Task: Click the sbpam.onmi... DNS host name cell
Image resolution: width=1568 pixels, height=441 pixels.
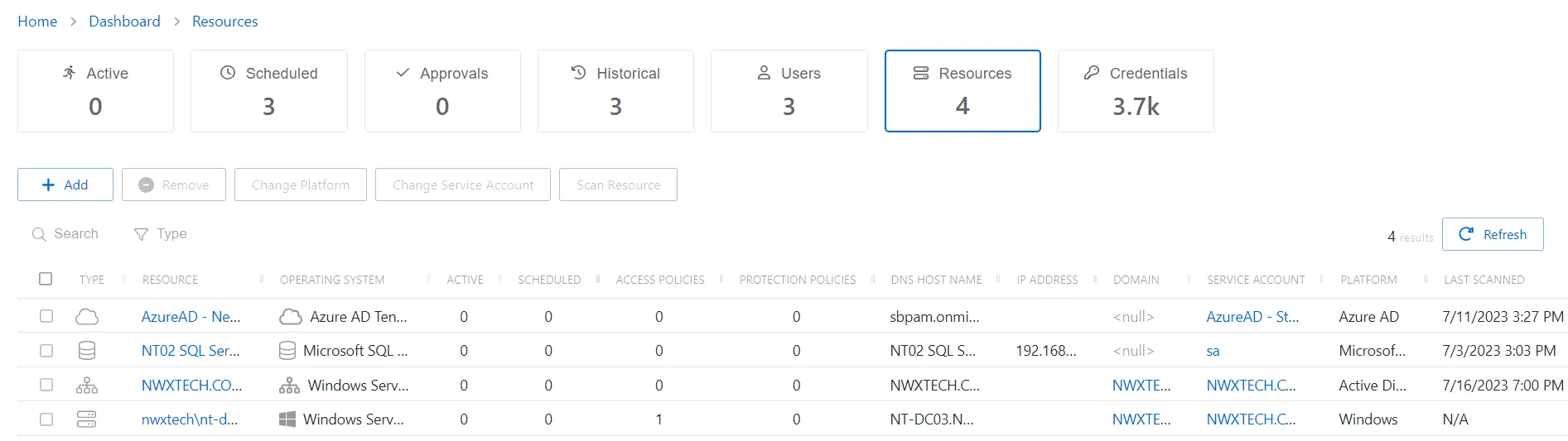Action: (934, 317)
